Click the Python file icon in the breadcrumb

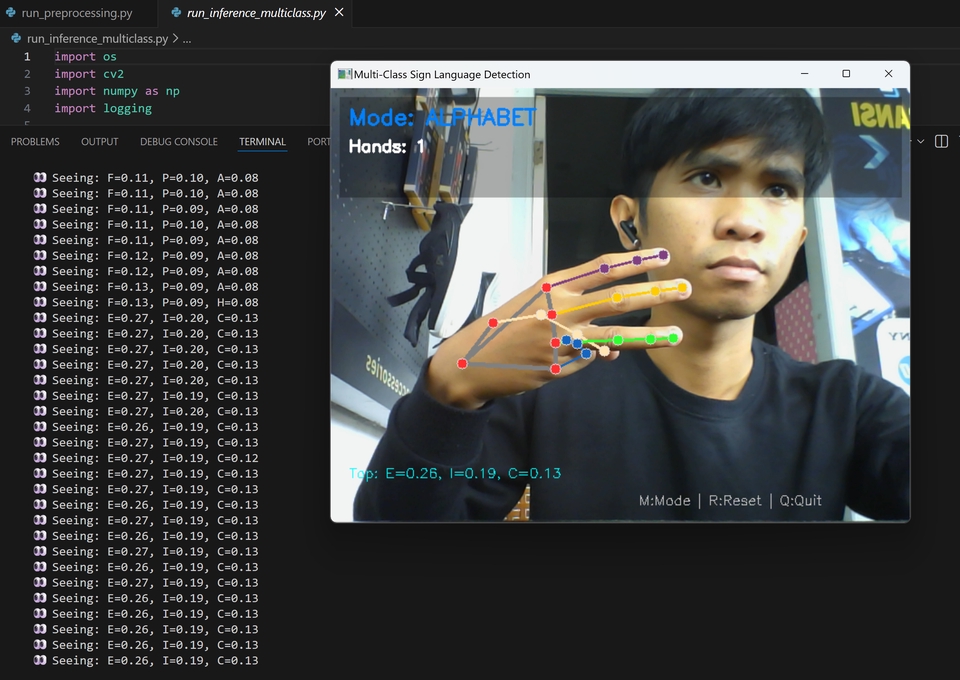click(x=16, y=39)
